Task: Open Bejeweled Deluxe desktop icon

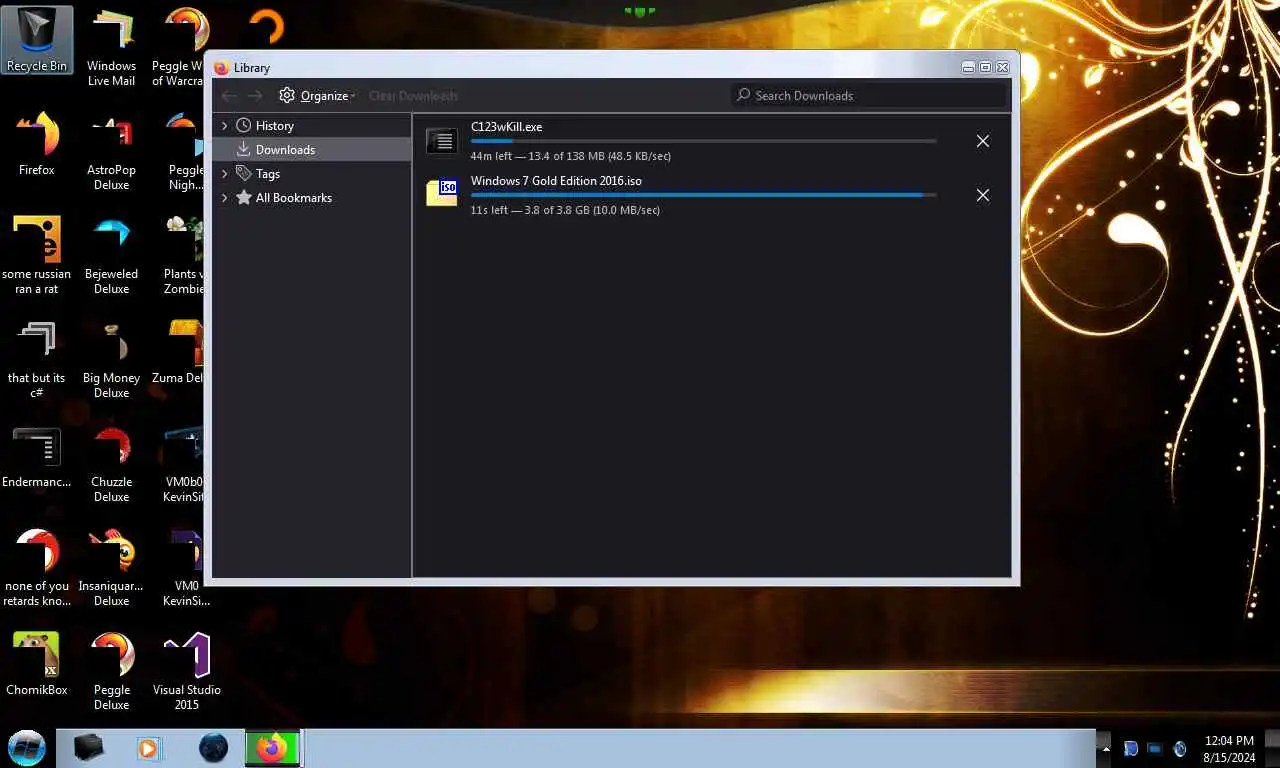Action: (x=112, y=255)
